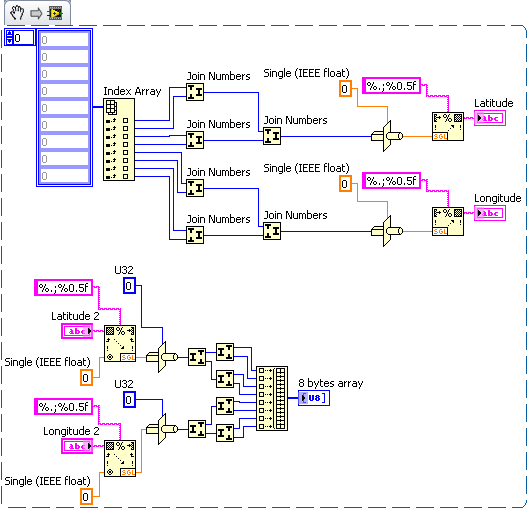The width and height of the screenshot is (528, 509).
Task: Select the Split Number node right of the Latitude 2 type cast
Action: (x=197, y=357)
